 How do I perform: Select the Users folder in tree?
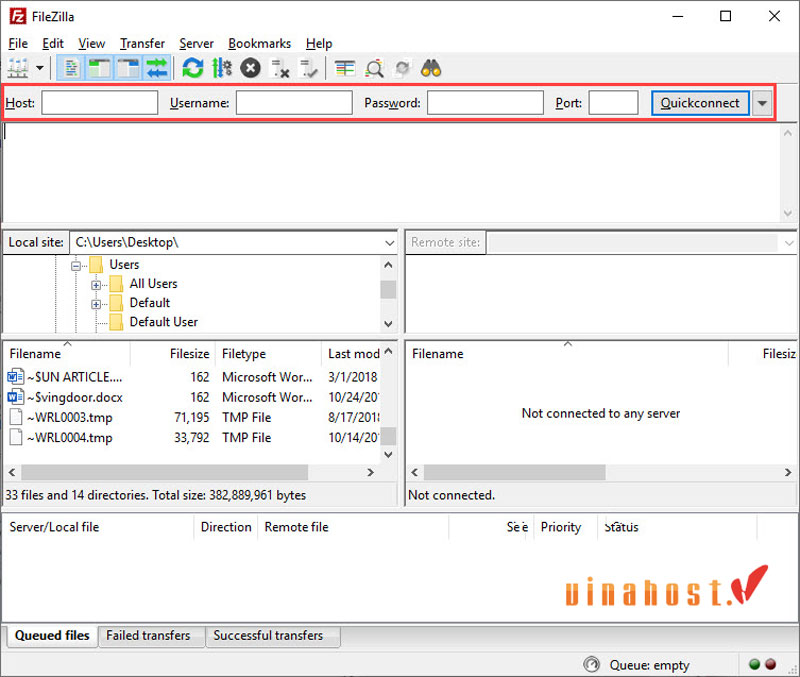coord(124,265)
